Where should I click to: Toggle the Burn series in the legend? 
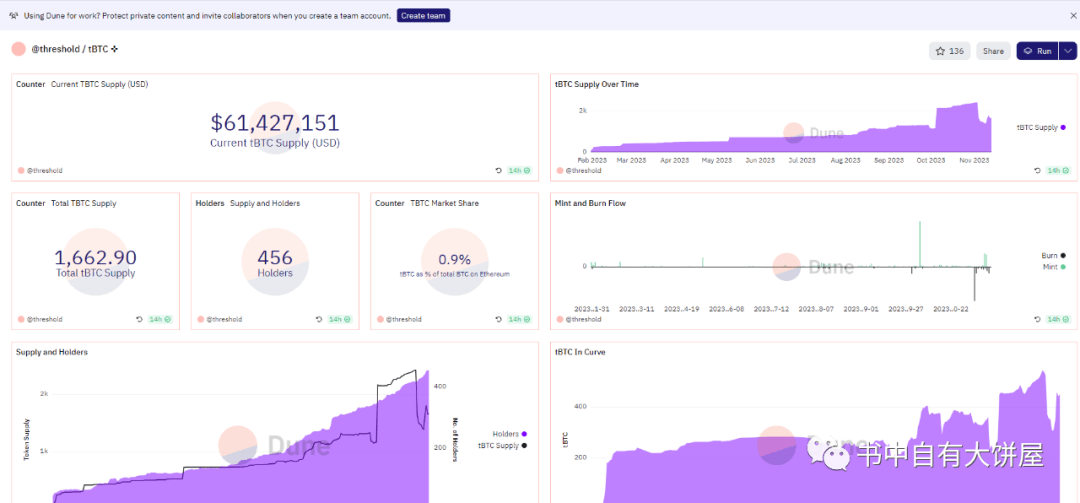point(1054,256)
